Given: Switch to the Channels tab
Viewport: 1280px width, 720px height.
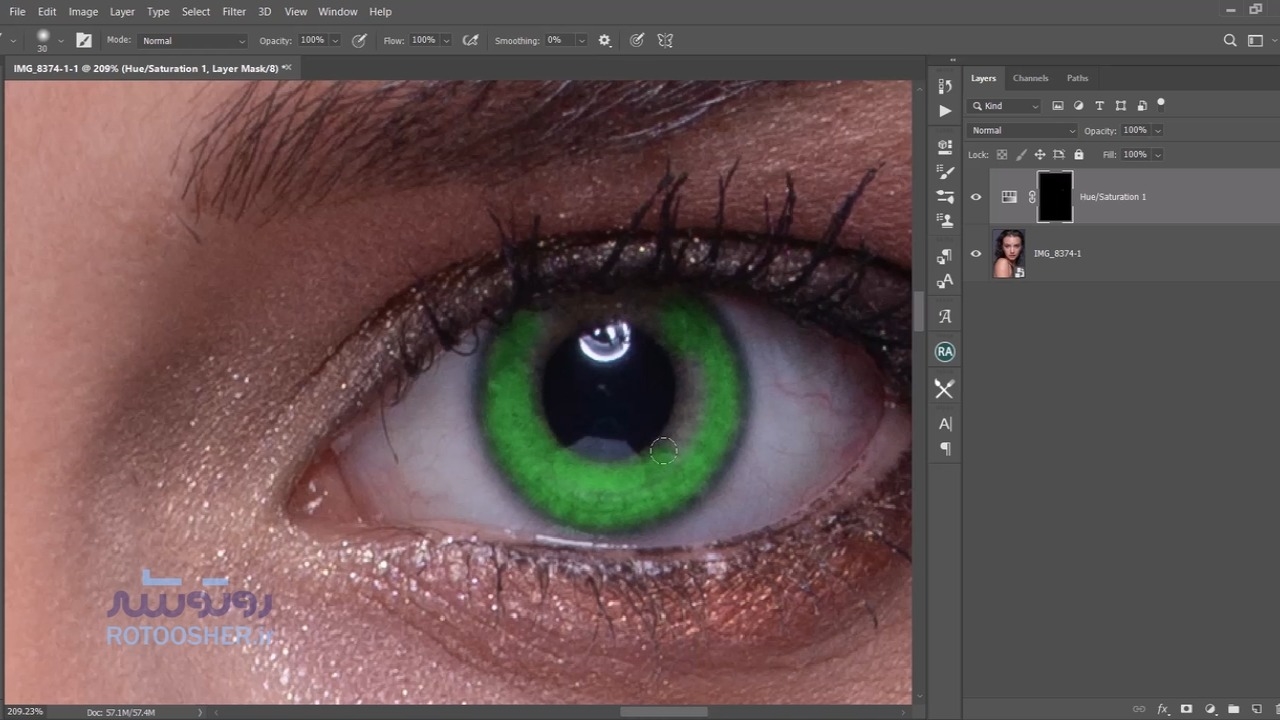Looking at the screenshot, I should coord(1030,78).
